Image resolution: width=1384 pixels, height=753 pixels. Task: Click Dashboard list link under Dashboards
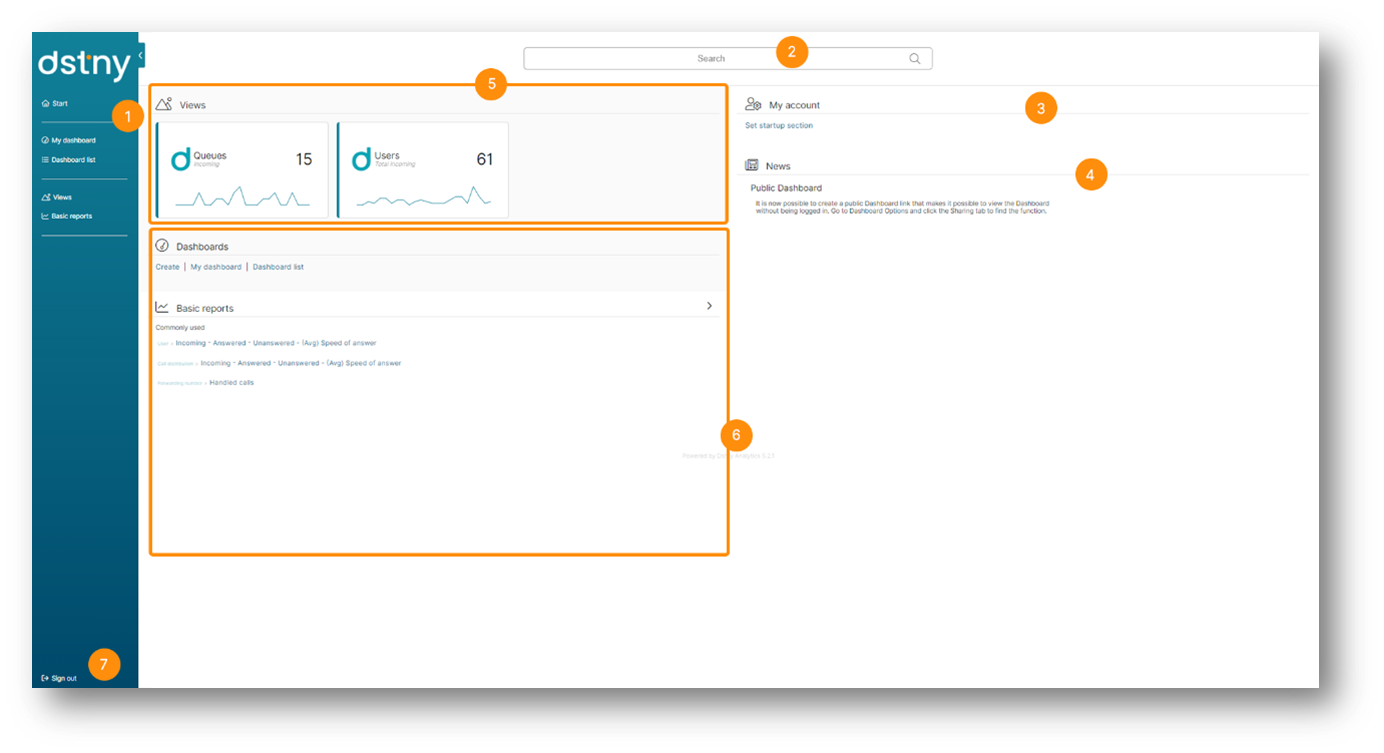coord(278,267)
